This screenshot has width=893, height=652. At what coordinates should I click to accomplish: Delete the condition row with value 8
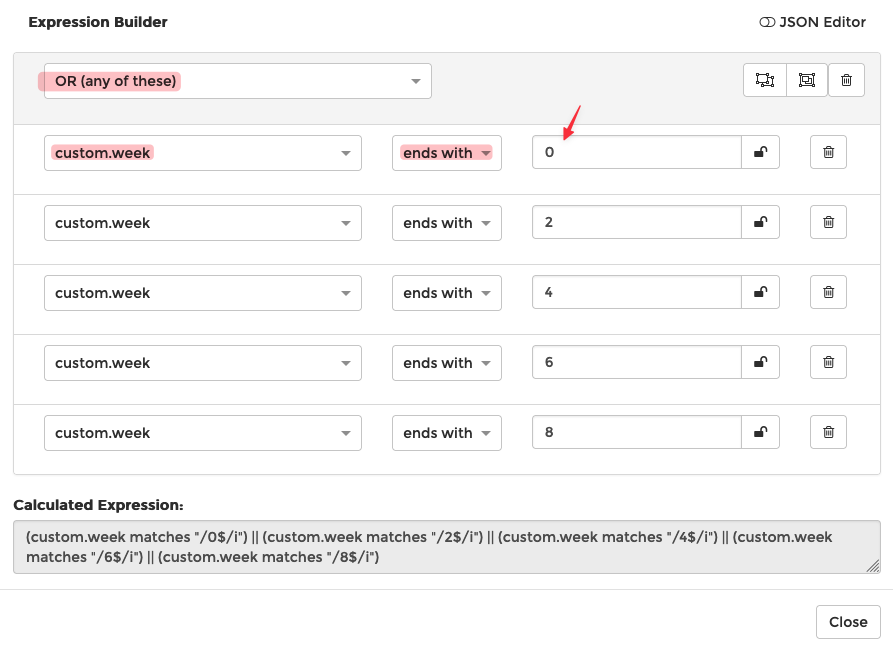click(828, 432)
